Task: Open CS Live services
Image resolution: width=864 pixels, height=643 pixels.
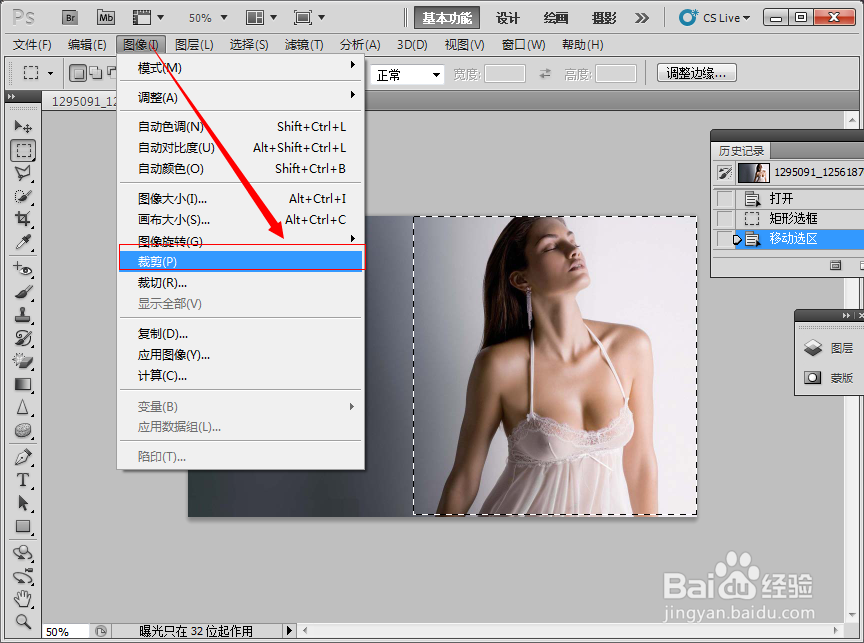Action: [712, 17]
